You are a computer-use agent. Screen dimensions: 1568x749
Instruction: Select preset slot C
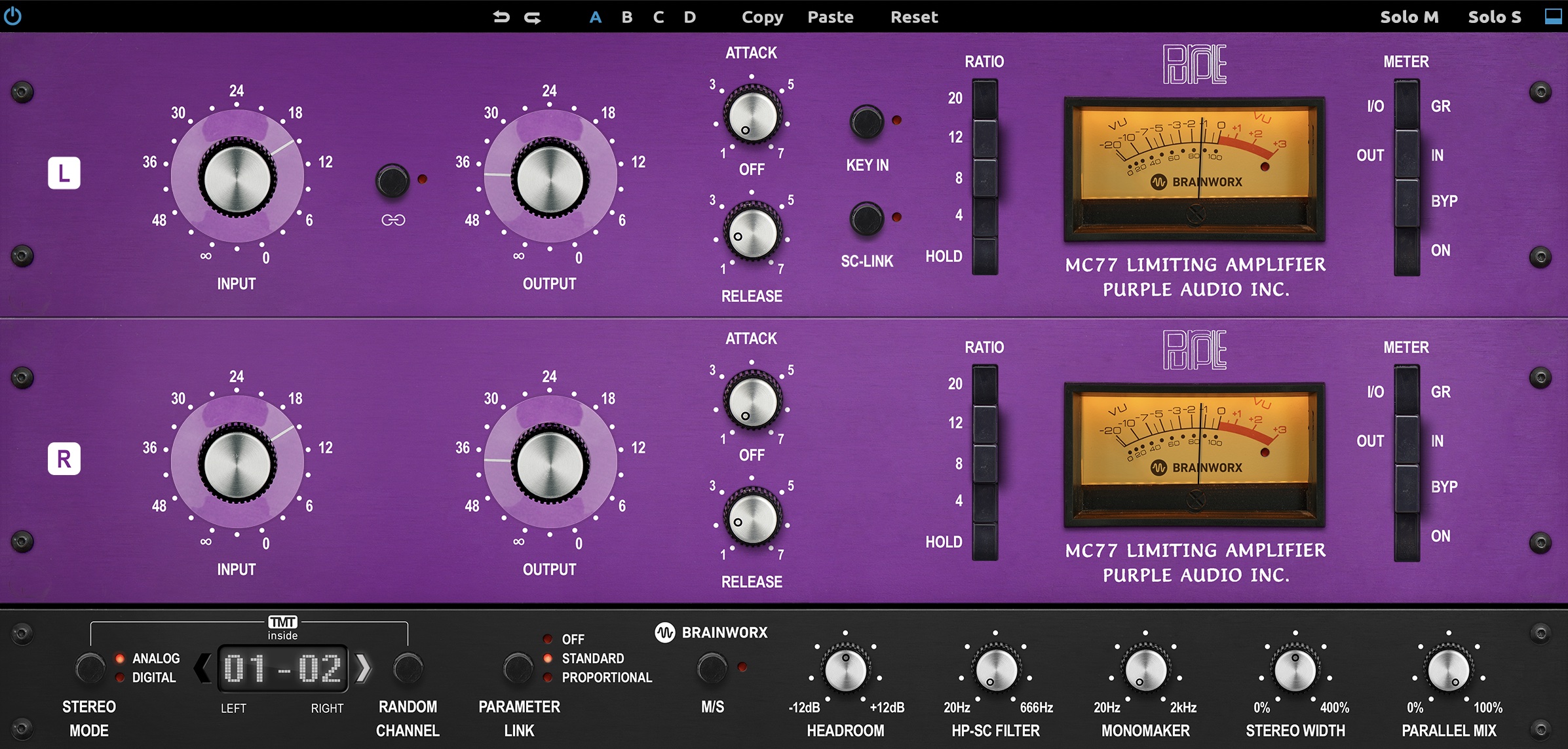click(x=659, y=17)
